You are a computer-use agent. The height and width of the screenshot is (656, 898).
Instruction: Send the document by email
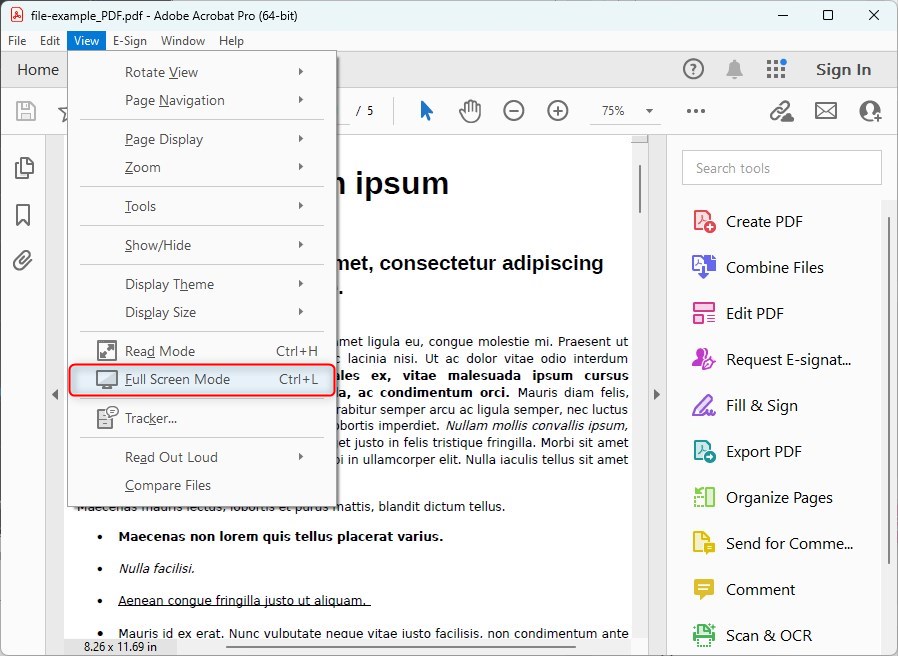825,111
